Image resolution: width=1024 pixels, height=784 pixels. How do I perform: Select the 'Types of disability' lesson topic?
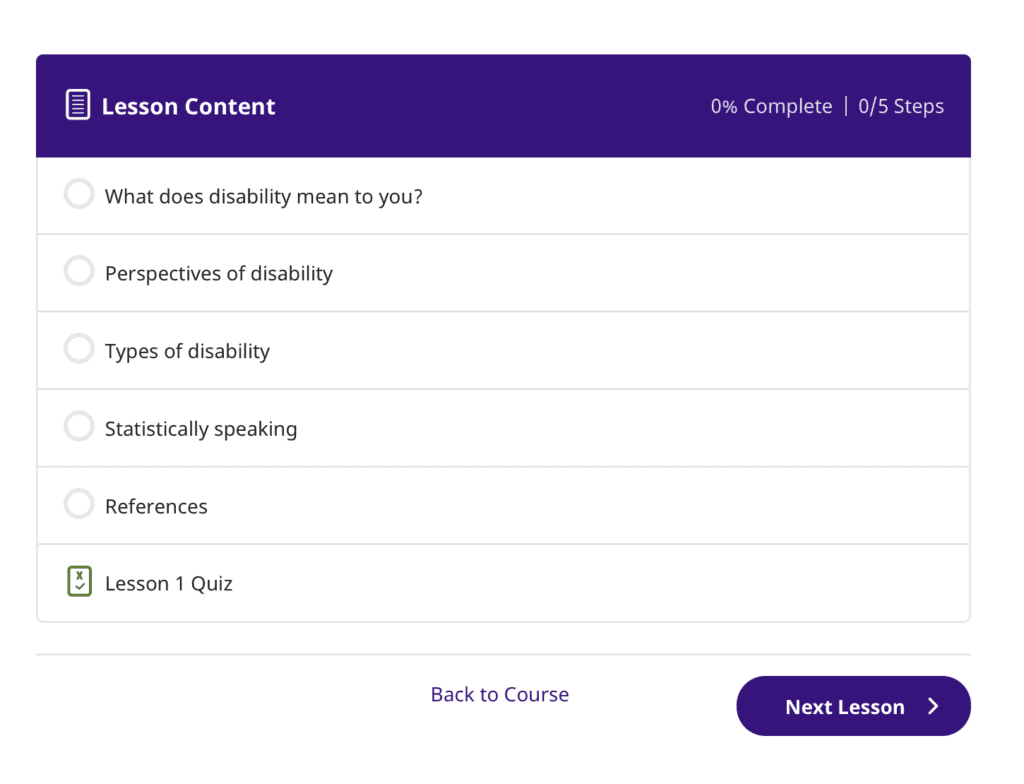point(186,351)
